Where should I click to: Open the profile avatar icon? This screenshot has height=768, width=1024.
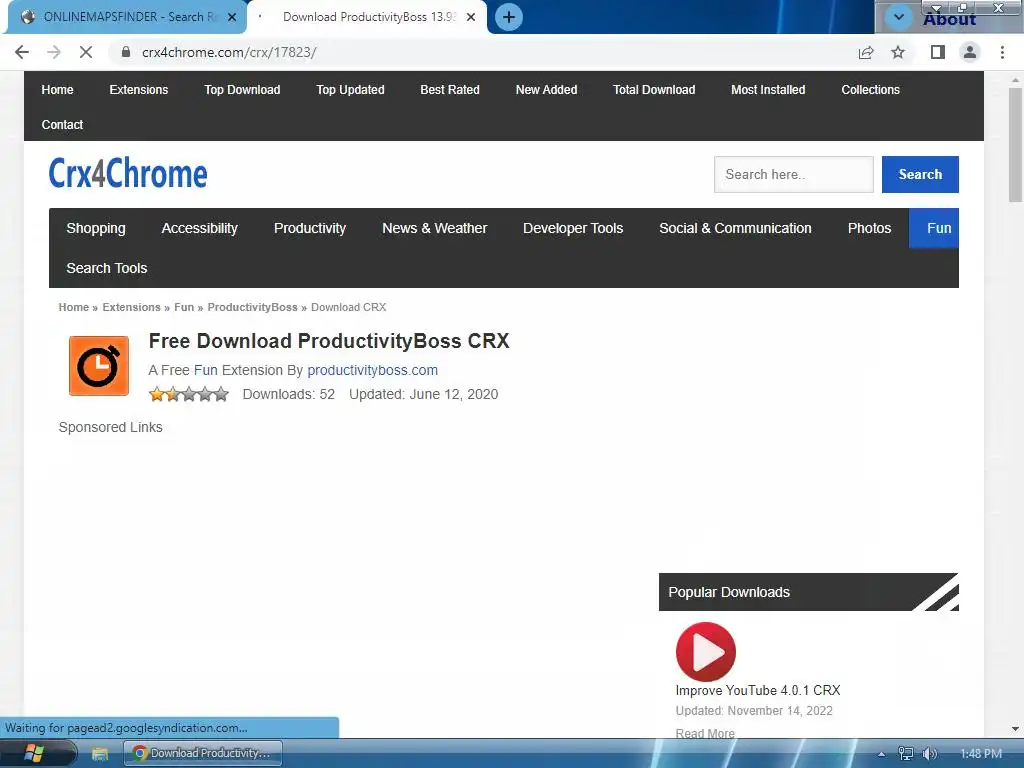[x=970, y=52]
